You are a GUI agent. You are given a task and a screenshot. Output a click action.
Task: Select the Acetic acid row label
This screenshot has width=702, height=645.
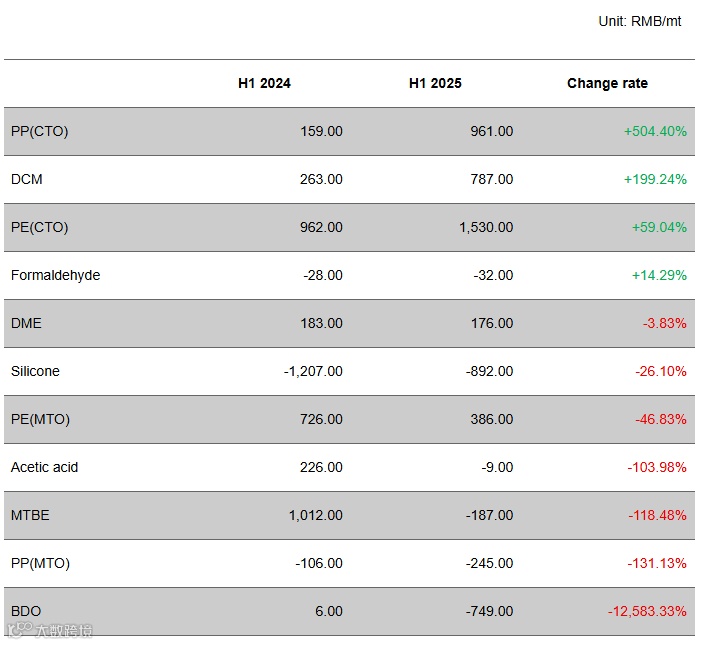44,467
